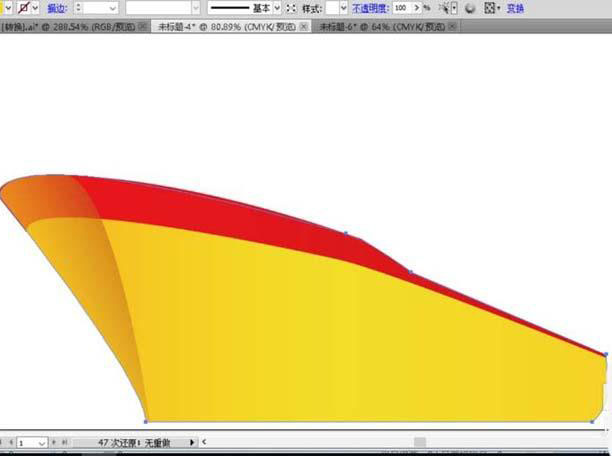Click the opacity value field showing 100
612x456 pixels.
pos(402,7)
